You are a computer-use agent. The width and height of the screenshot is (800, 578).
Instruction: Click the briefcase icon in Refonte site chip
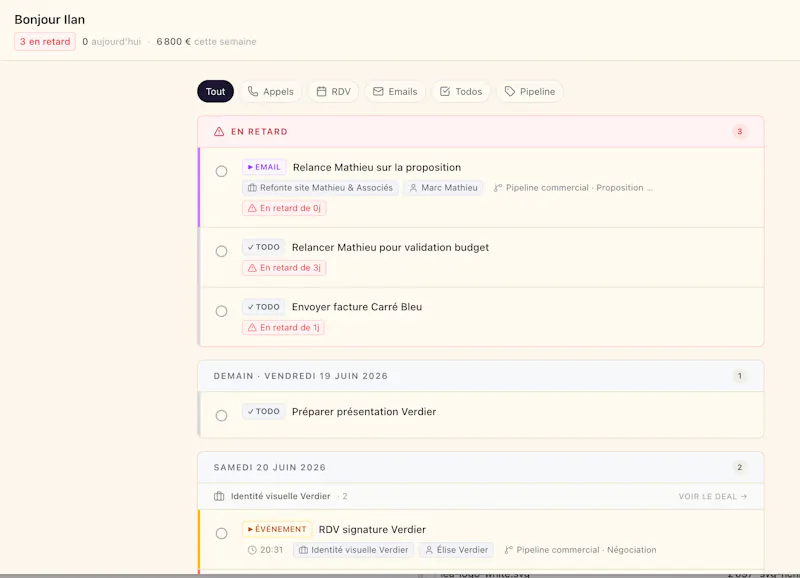252,188
